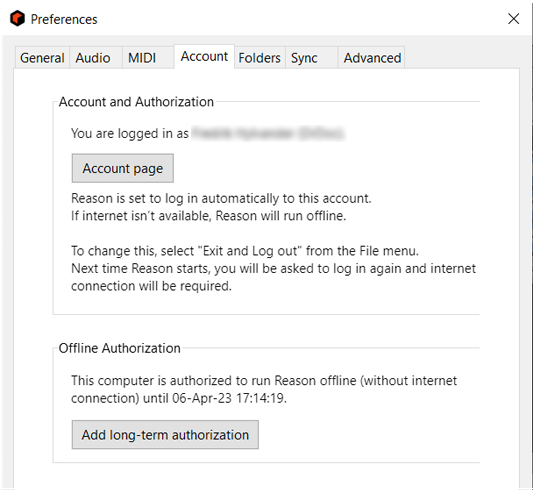Click the line "This computer is authorized to run"

(264, 380)
